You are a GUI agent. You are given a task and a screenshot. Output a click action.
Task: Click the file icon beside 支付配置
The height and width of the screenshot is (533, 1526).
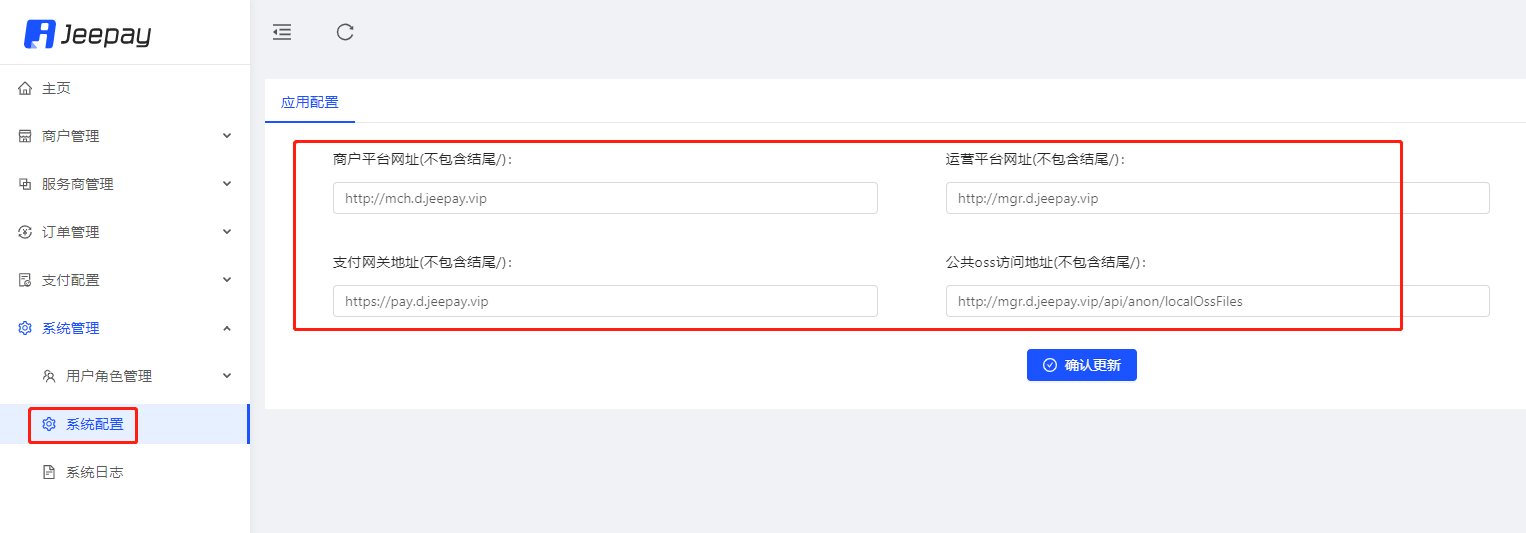pos(26,280)
